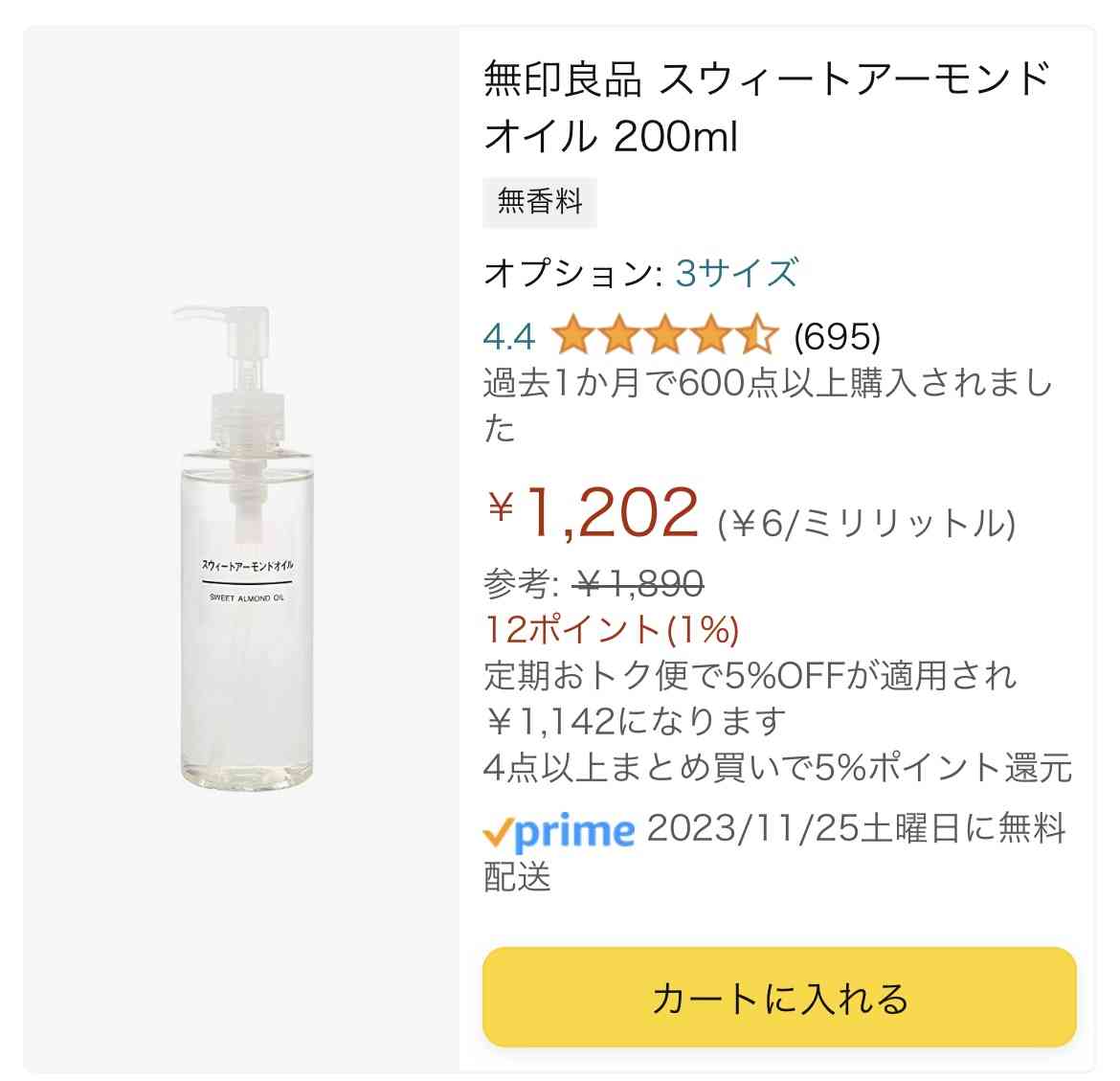
Task: Add item with カートに入れる button
Action: tap(779, 998)
